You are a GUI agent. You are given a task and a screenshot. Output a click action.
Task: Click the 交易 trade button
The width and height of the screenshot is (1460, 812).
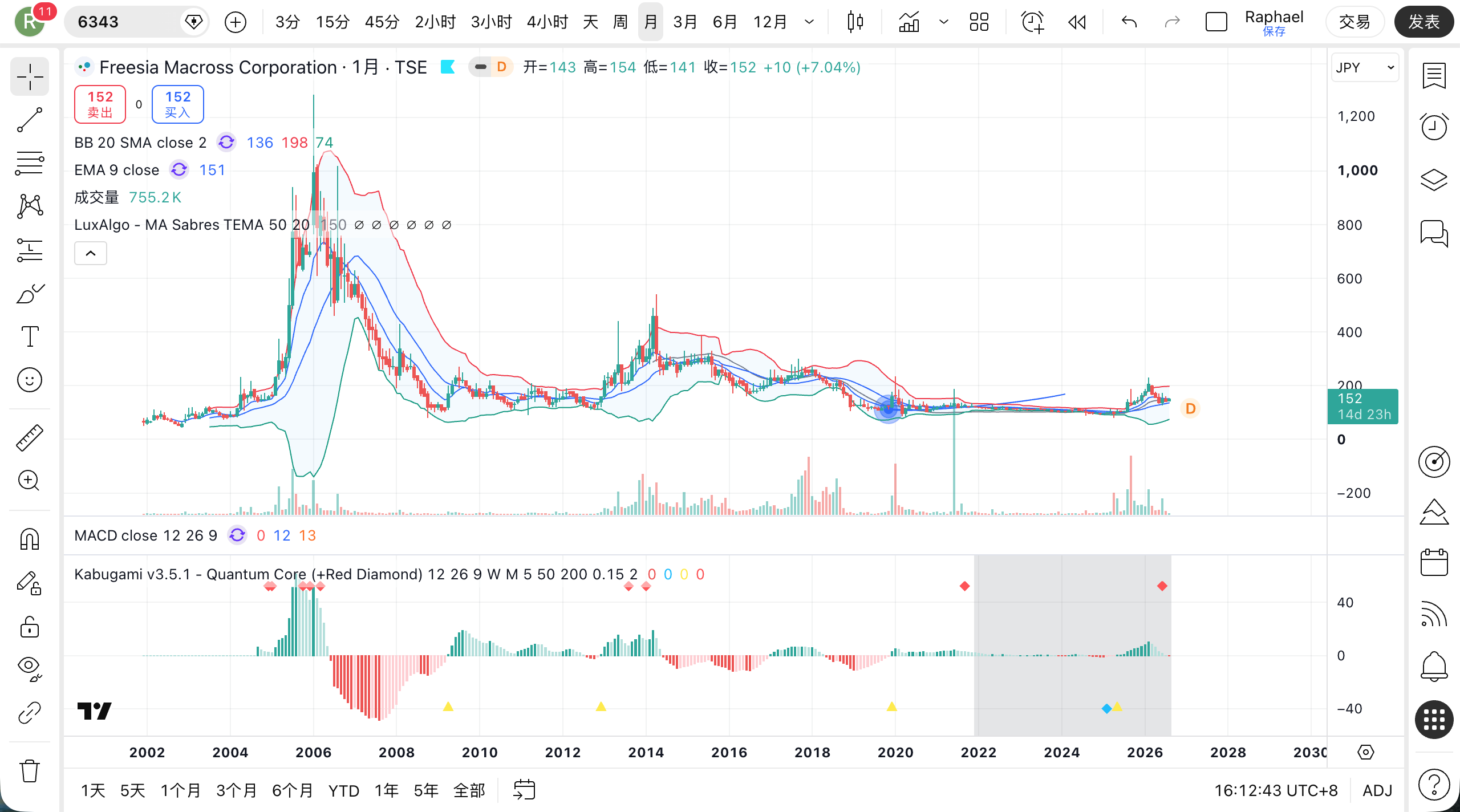(1354, 22)
